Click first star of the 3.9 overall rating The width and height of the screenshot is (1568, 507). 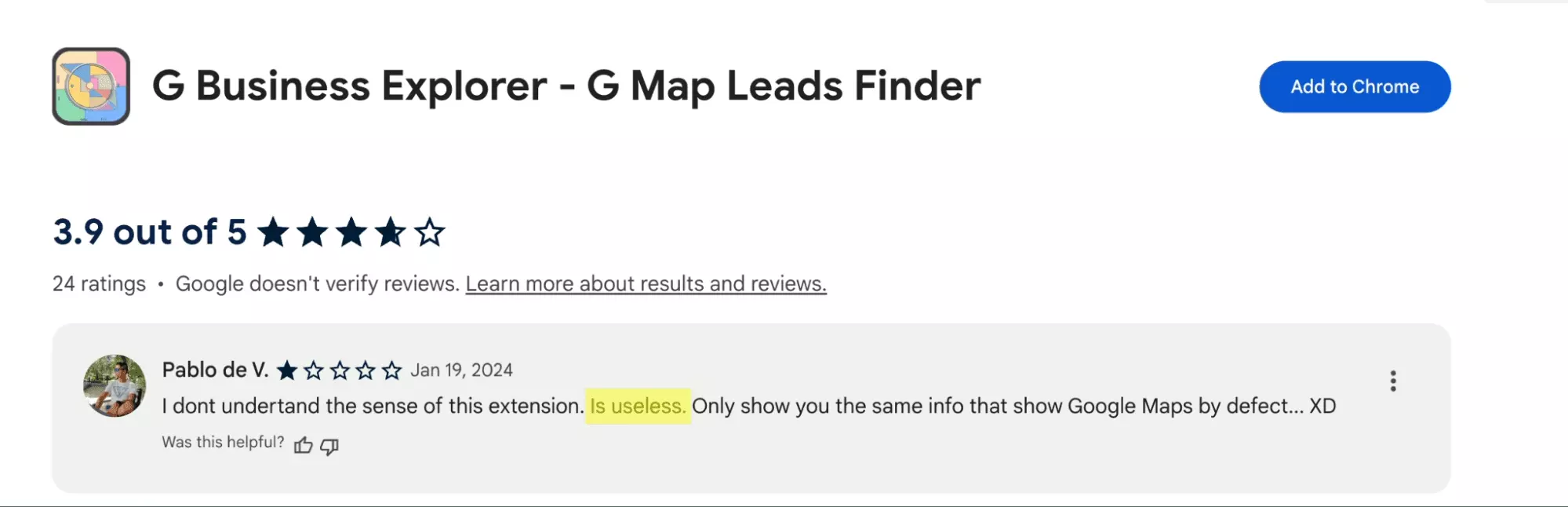click(x=273, y=232)
